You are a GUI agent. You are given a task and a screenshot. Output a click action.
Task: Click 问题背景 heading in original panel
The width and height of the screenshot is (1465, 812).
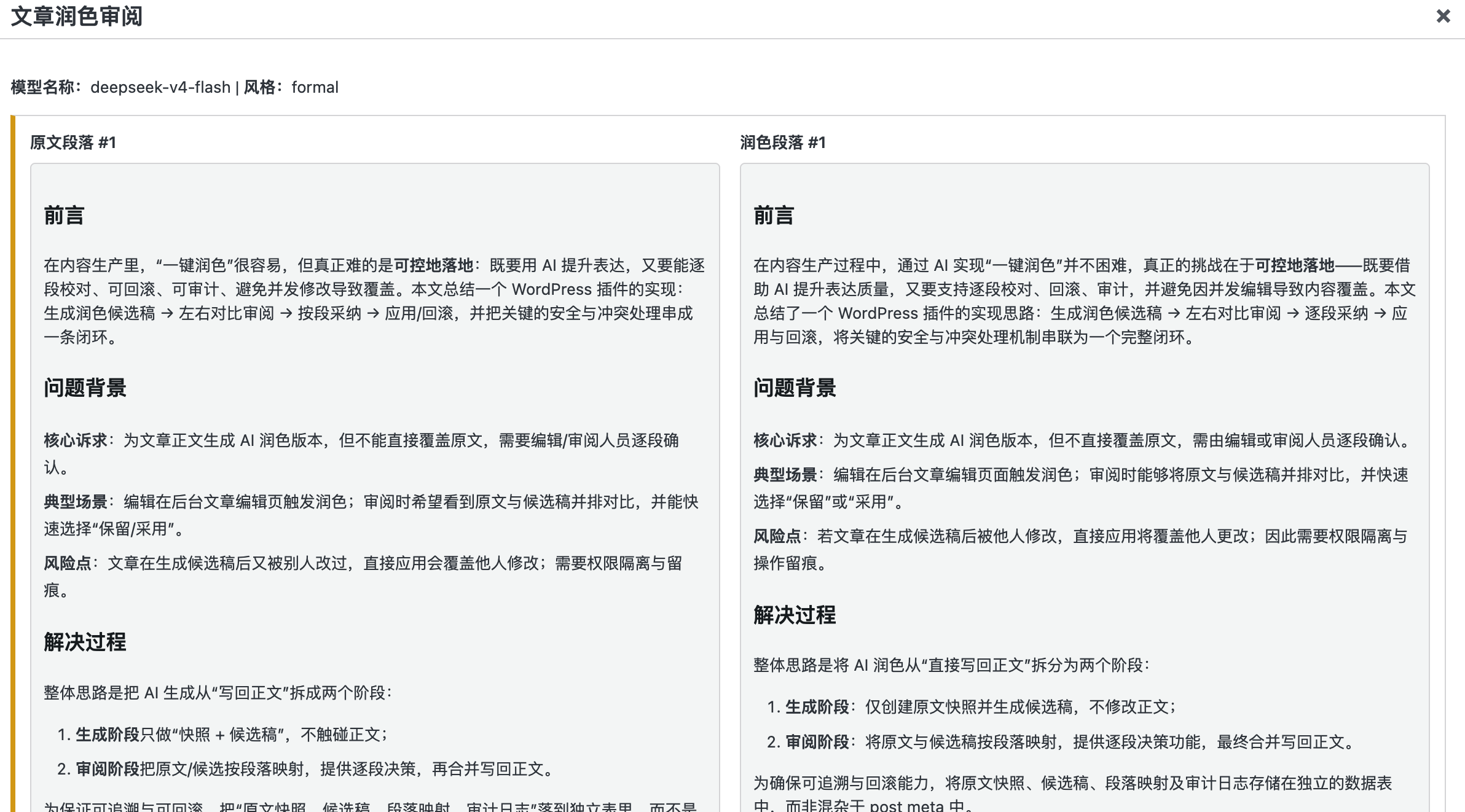(x=85, y=388)
